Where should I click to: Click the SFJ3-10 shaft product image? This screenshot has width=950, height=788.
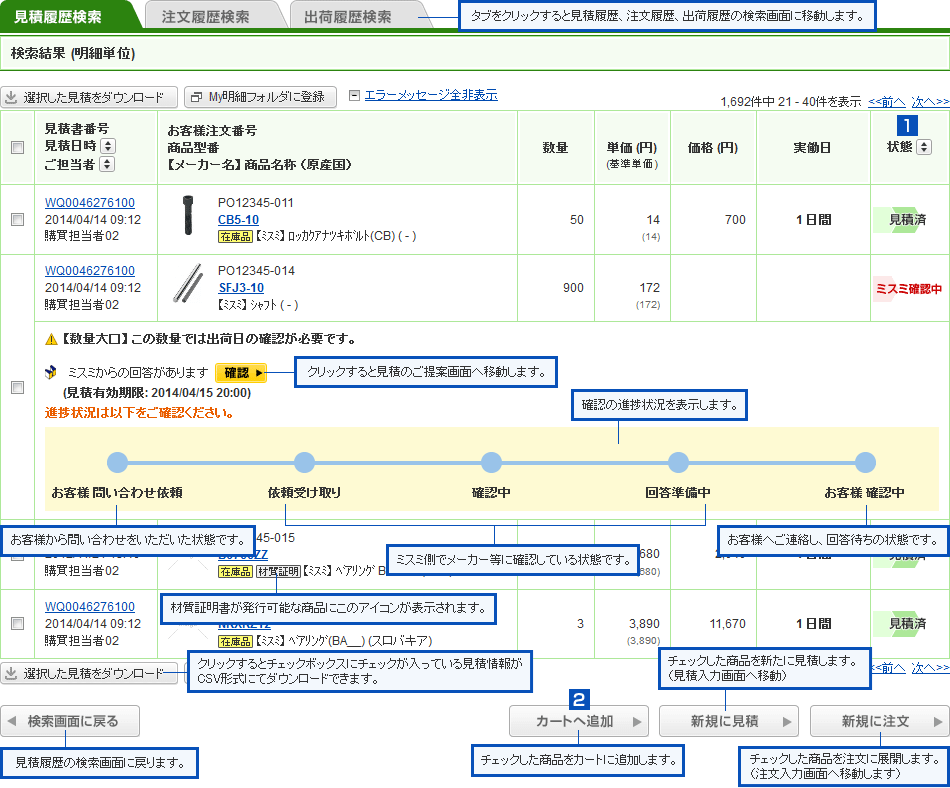186,285
